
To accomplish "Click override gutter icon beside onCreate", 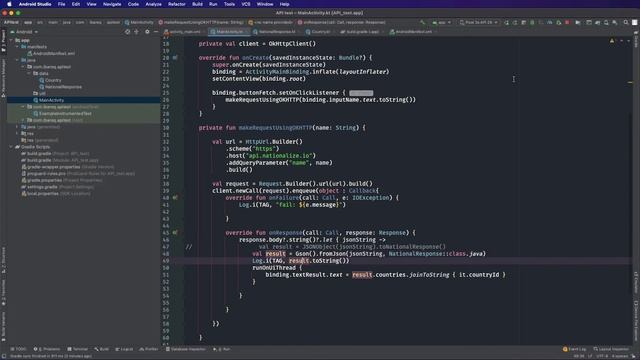I will pyautogui.click(x=175, y=58).
